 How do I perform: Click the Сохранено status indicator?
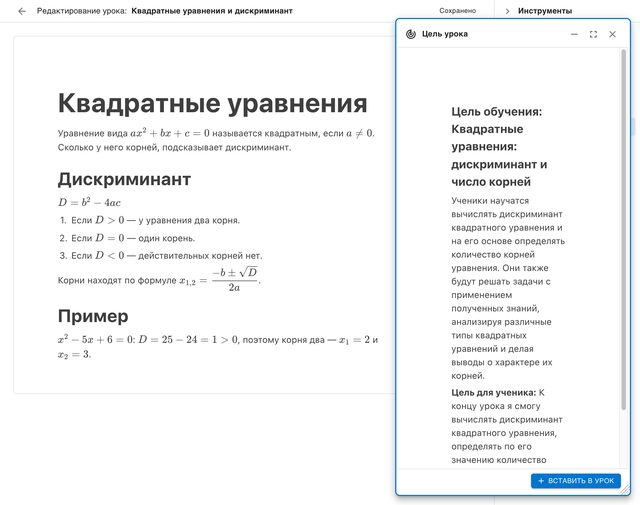[x=457, y=11]
